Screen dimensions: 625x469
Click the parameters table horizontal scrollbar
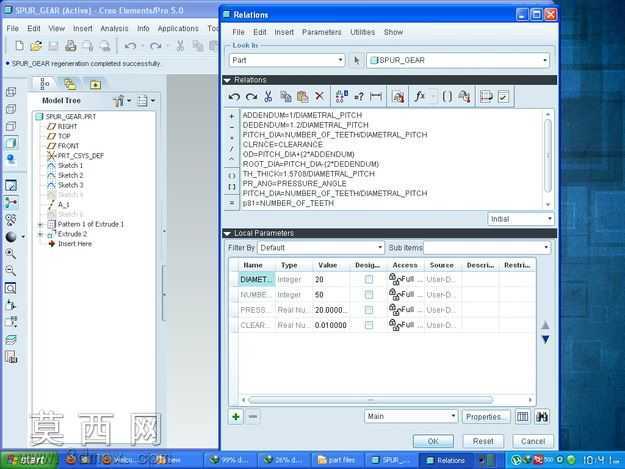tap(370, 400)
